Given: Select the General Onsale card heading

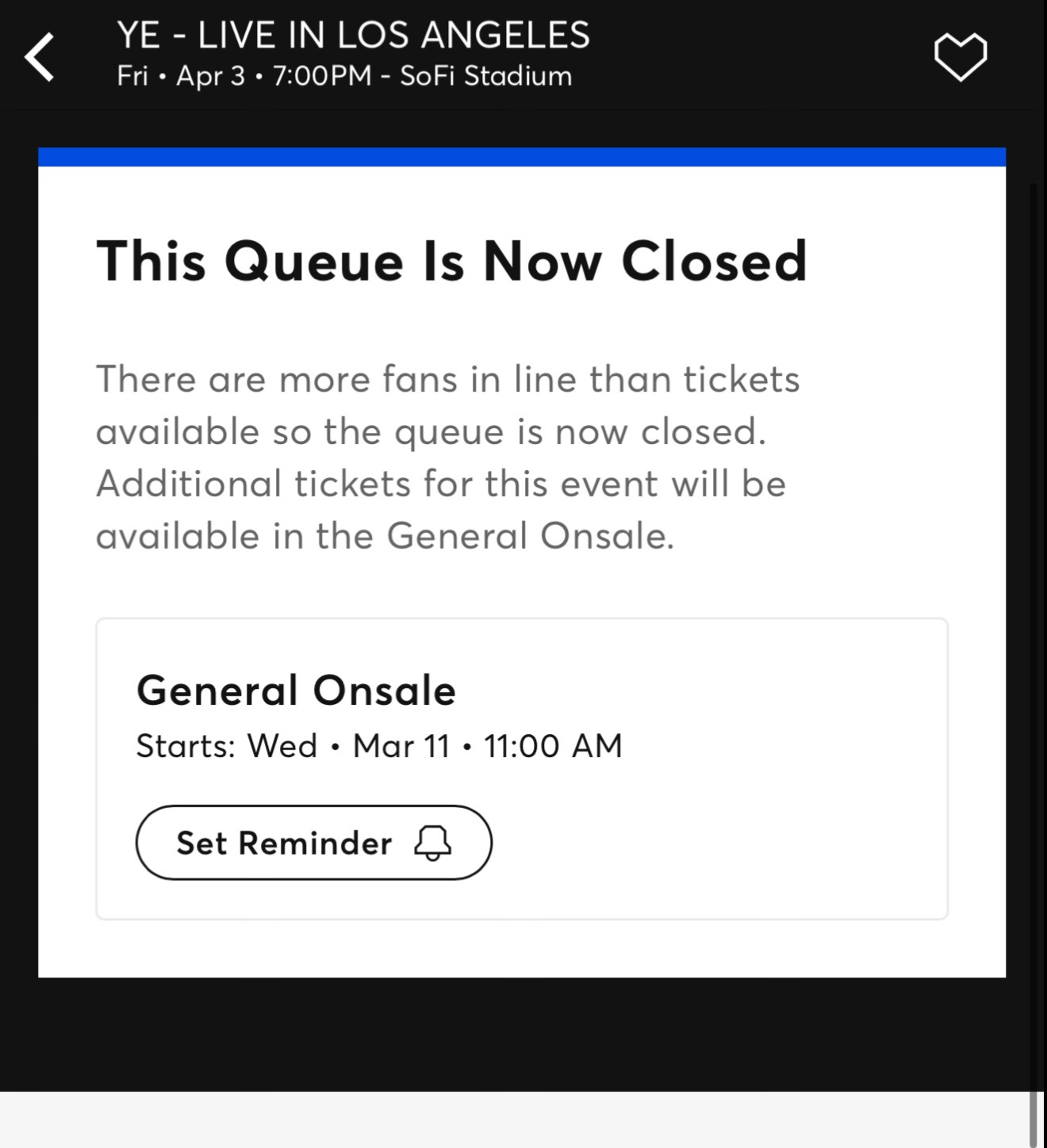Looking at the screenshot, I should pyautogui.click(x=296, y=690).
